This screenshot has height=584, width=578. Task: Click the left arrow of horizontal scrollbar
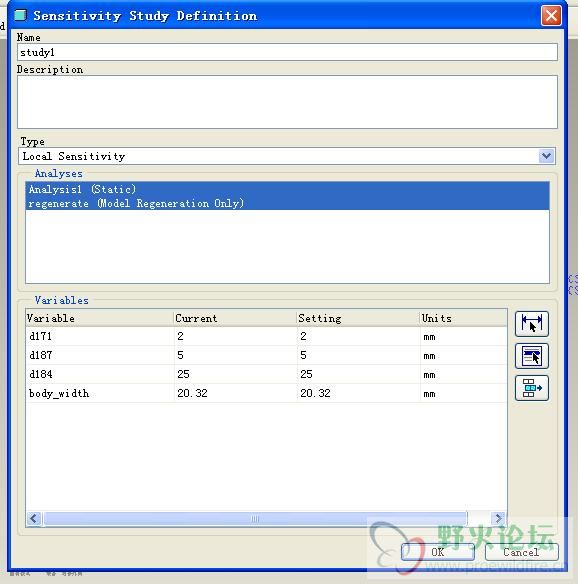point(34,518)
